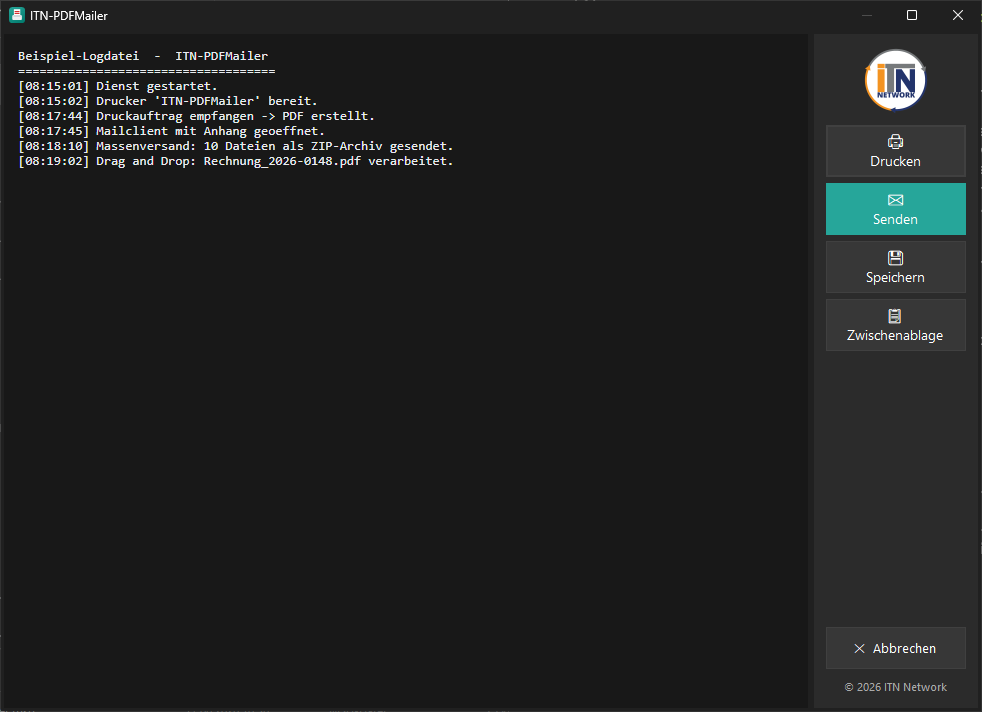Click the printer icon above Drucken
This screenshot has height=712, width=982.
coord(896,142)
